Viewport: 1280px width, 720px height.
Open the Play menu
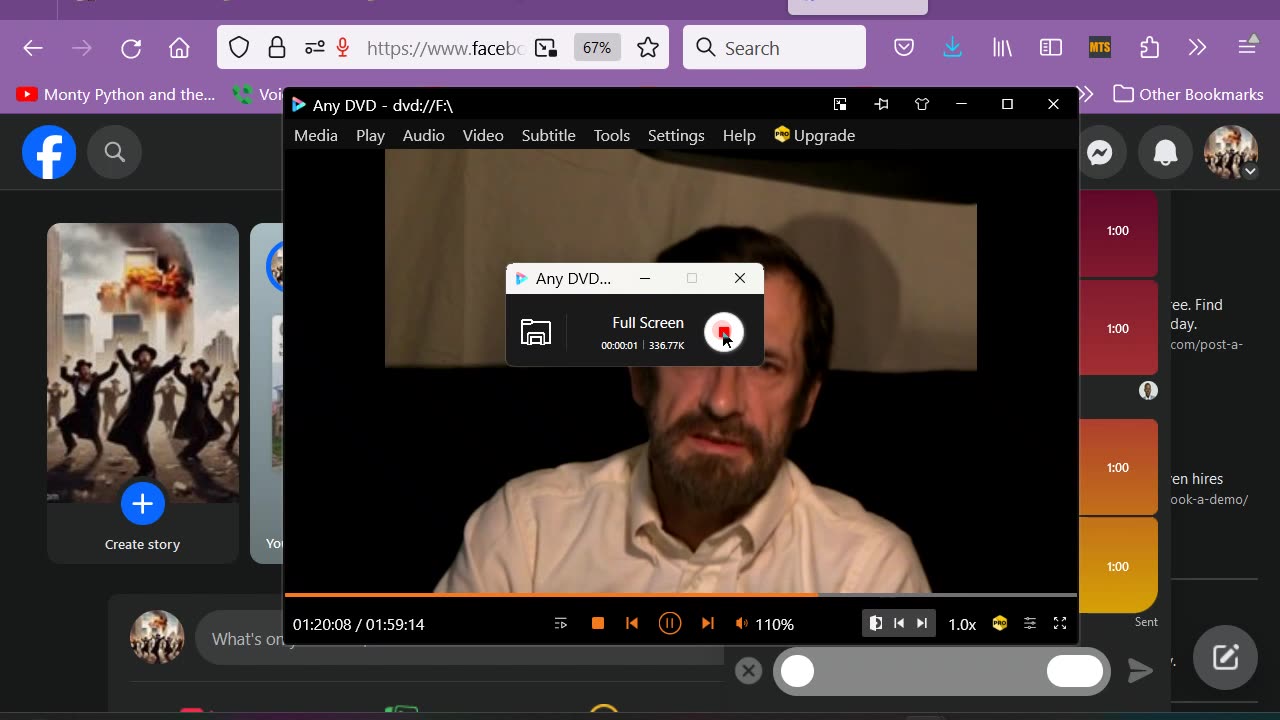pos(370,135)
